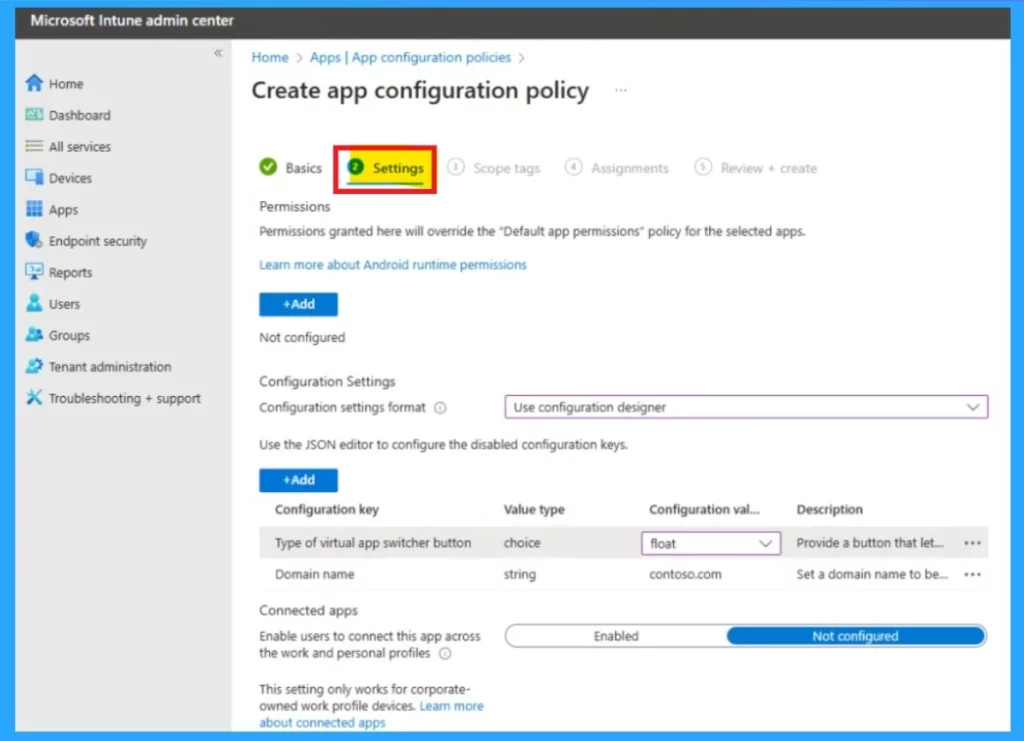Viewport: 1024px width, 741px height.
Task: Click Troubleshooting + support tools icon
Action: click(x=34, y=397)
